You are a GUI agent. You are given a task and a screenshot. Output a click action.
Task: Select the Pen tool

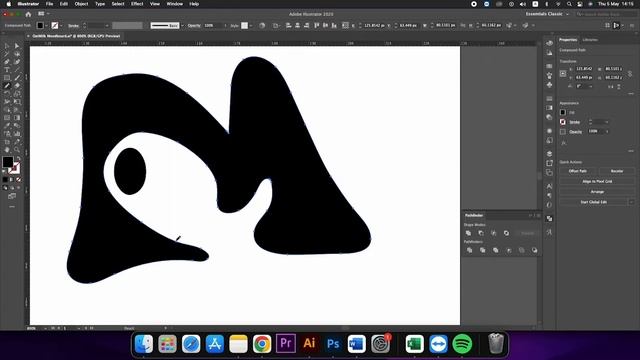coord(7,62)
